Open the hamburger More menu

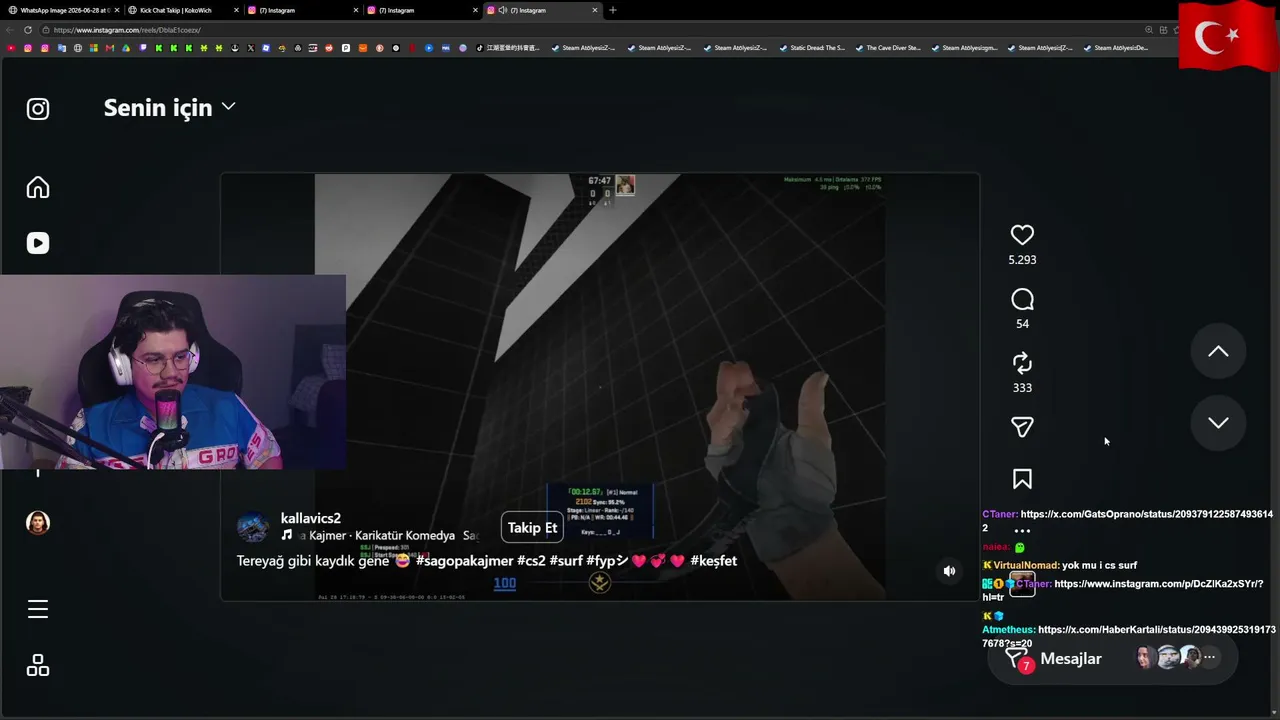(38, 609)
